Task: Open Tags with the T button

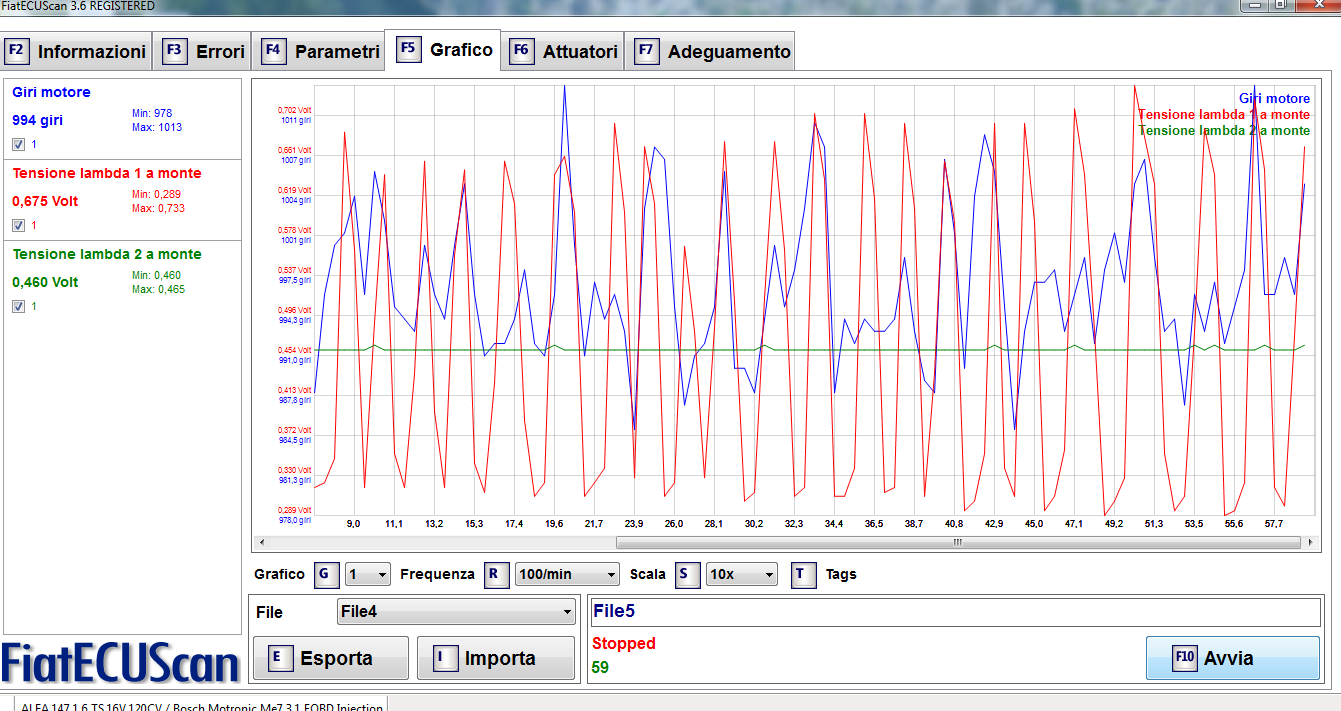Action: pos(803,574)
